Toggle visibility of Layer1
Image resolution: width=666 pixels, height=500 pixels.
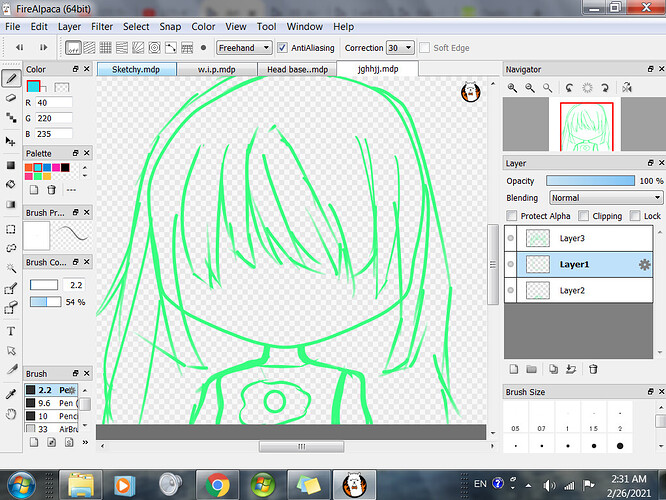pyautogui.click(x=511, y=264)
